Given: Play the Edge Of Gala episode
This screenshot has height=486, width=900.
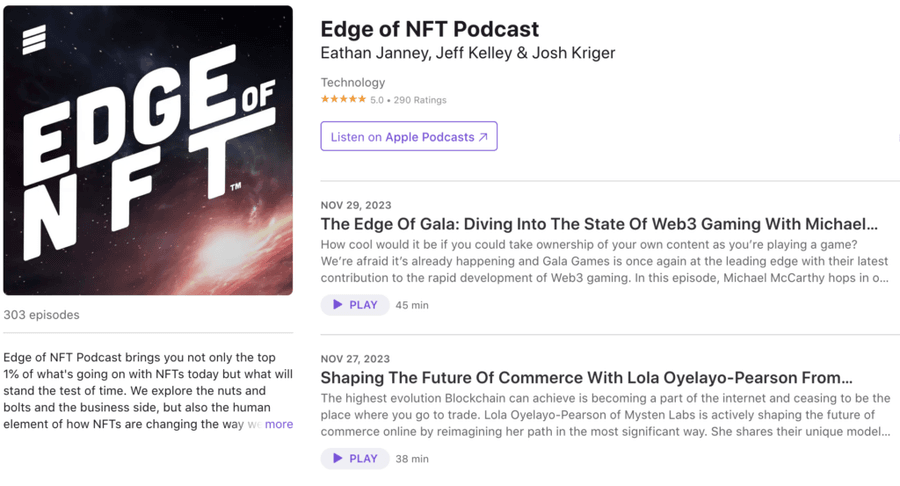Looking at the screenshot, I should point(355,305).
